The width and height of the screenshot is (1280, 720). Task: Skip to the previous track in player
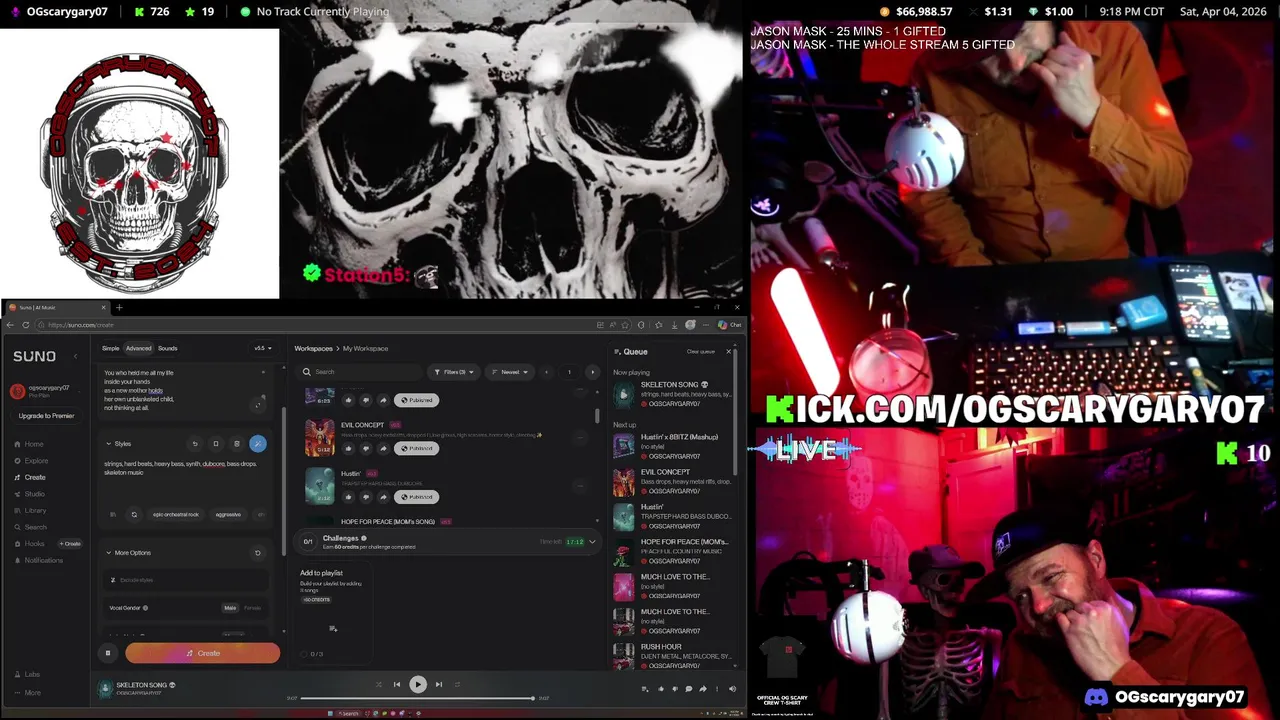pos(397,685)
